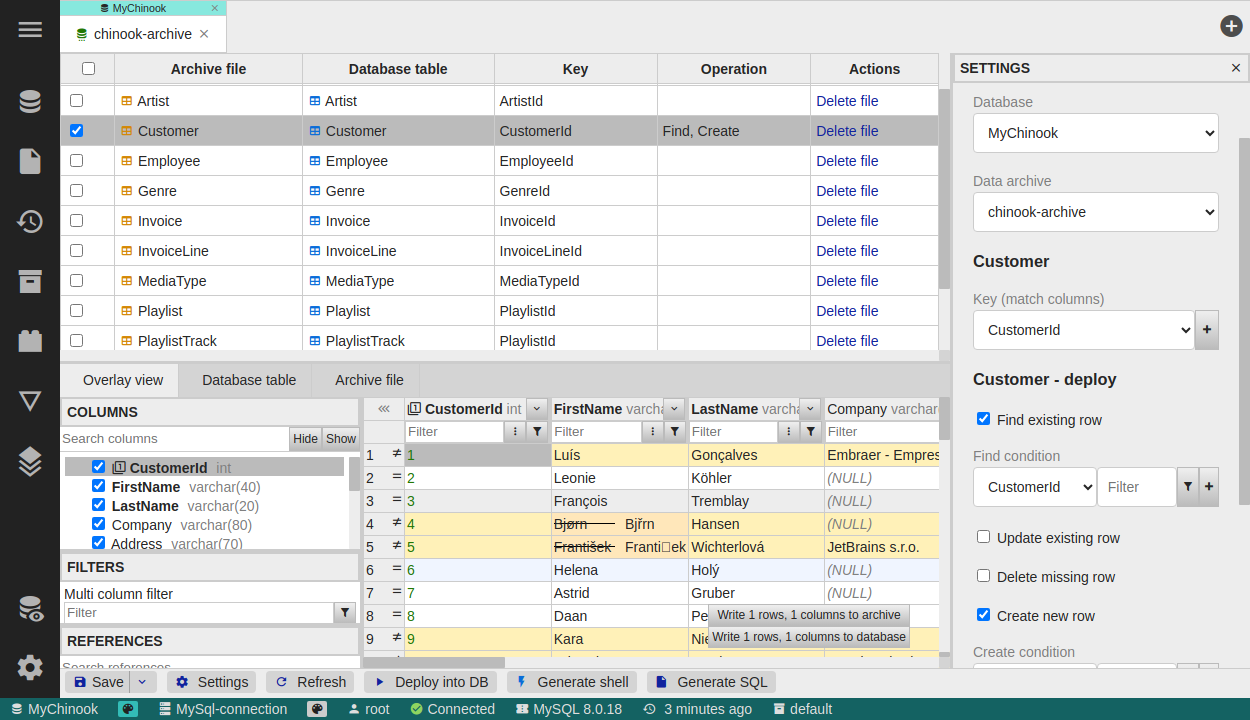Open the query history sidebar panel

click(30, 221)
